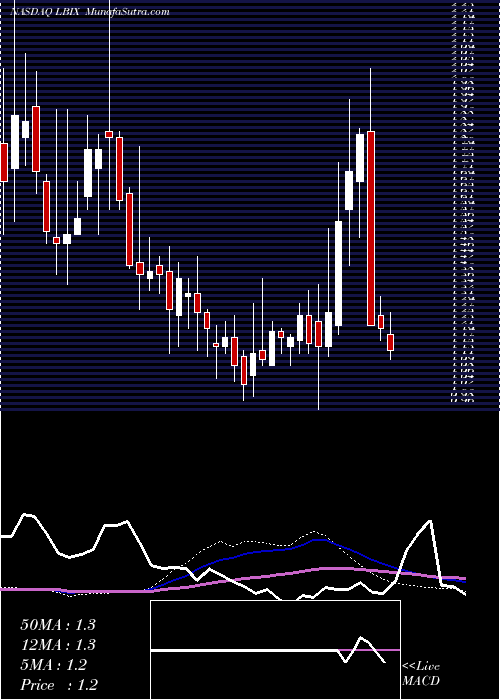This screenshot has width=500, height=700.
Task: Click the <<Live MACD label
Action: [x=421, y=674]
